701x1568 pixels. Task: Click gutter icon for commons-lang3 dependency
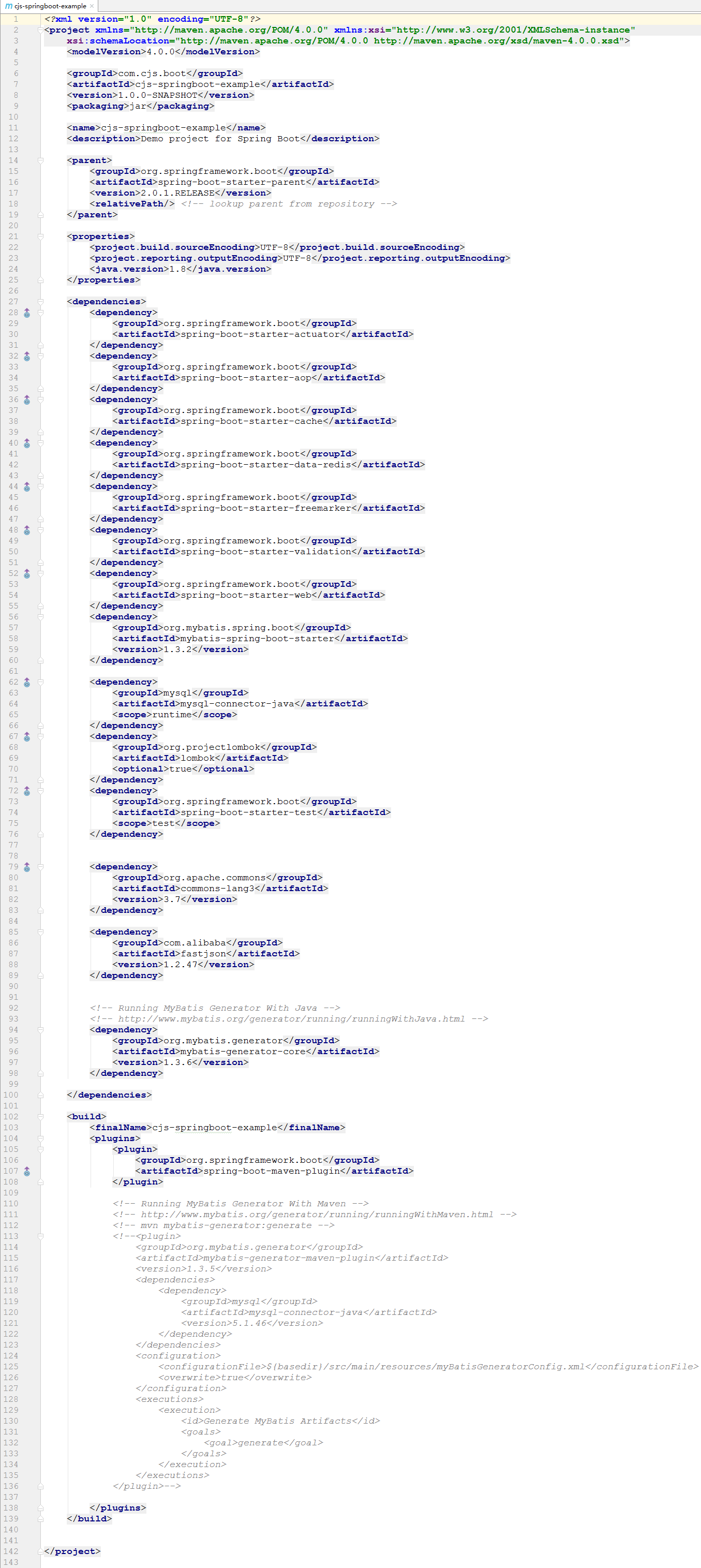(27, 867)
